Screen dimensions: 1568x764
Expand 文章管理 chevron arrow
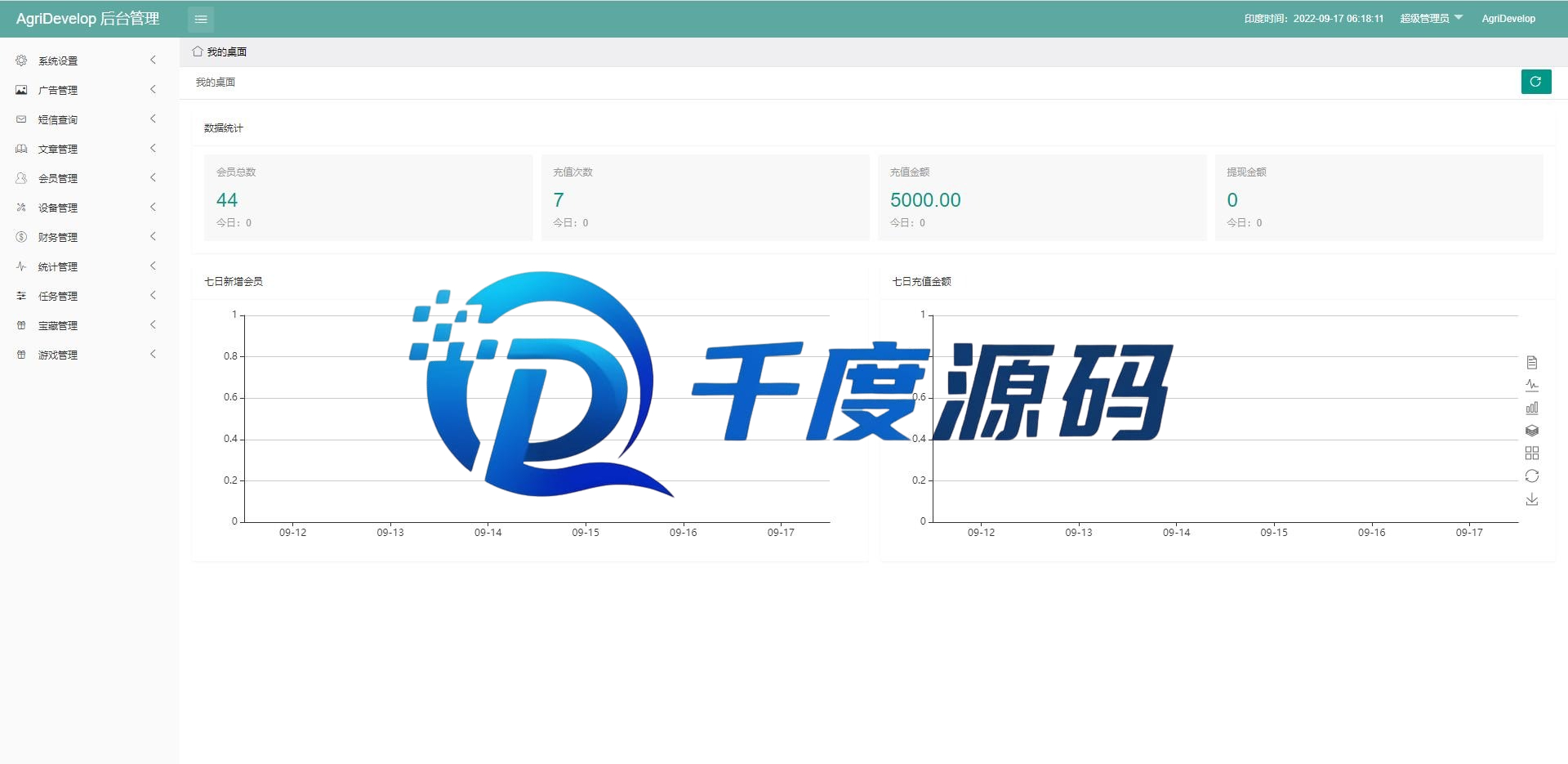(153, 149)
